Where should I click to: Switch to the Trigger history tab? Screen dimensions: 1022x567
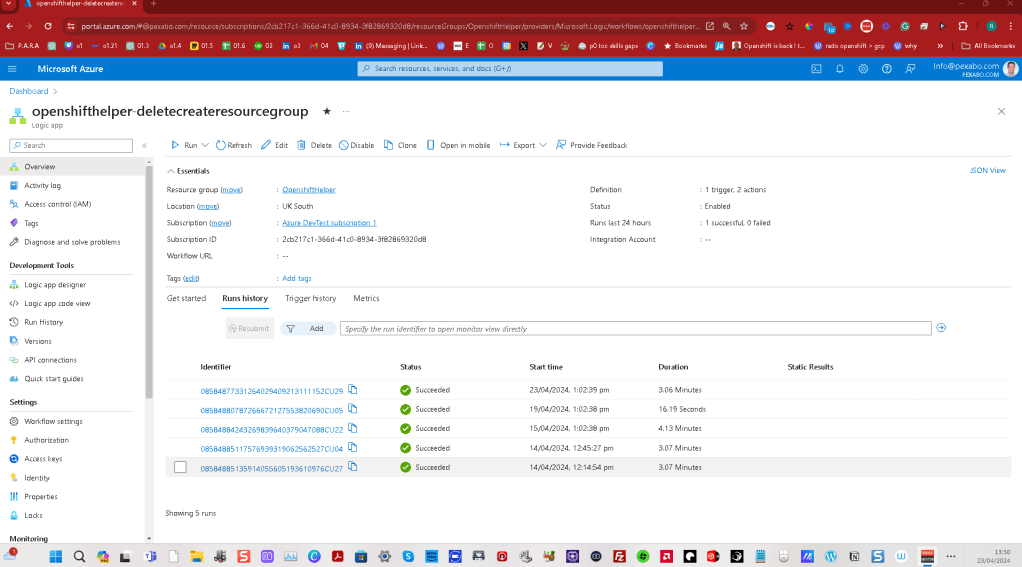pos(310,298)
